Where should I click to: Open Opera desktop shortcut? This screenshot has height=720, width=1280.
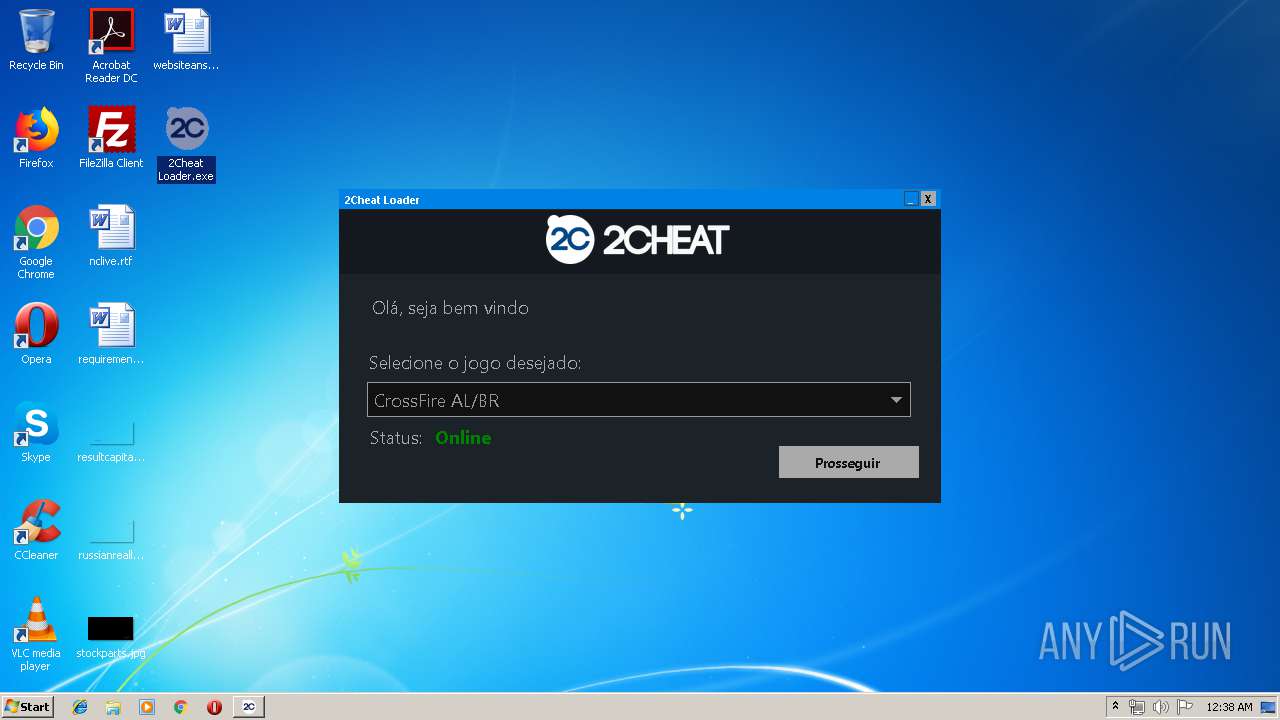coord(36,334)
